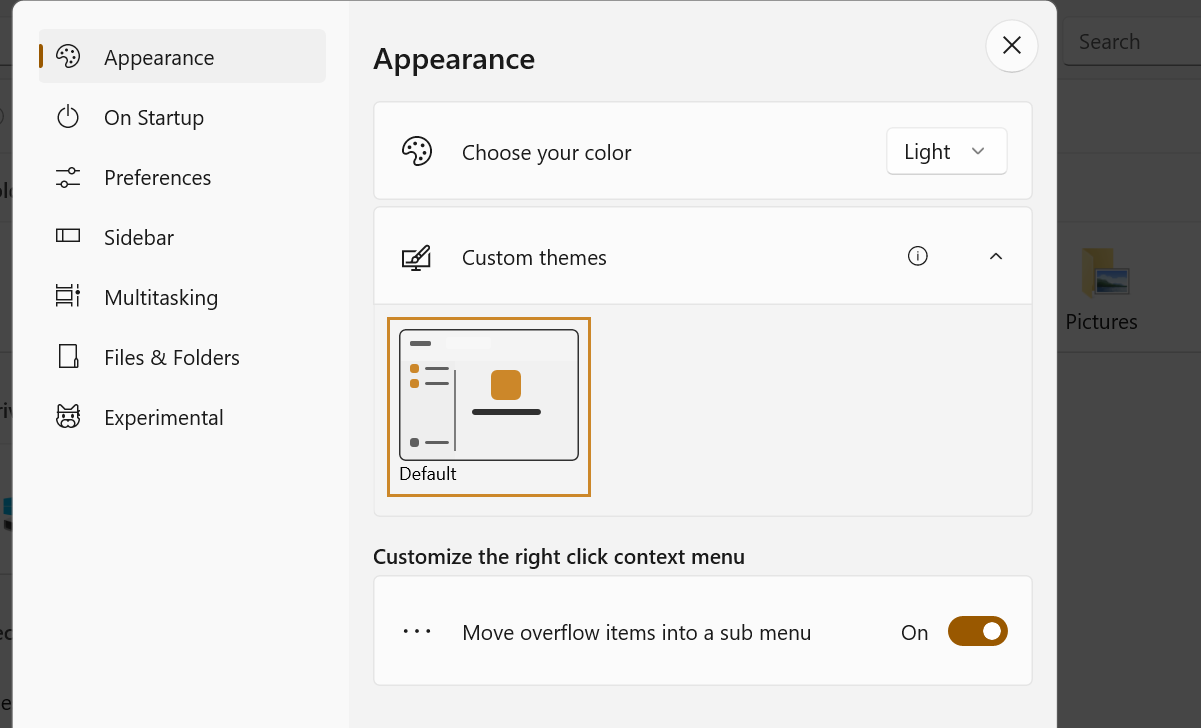This screenshot has width=1201, height=728.
Task: Click the Multitasking icon
Action: pyautogui.click(x=68, y=297)
